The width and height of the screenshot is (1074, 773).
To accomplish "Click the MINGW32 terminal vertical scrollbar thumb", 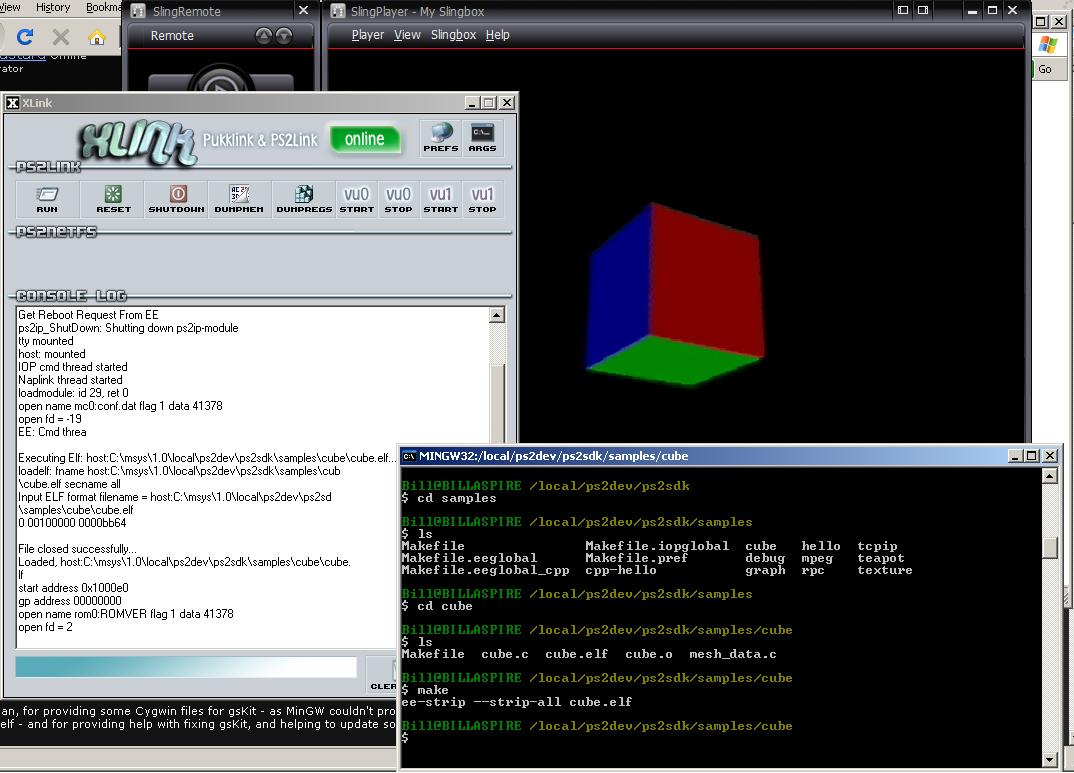I will [x=1049, y=548].
